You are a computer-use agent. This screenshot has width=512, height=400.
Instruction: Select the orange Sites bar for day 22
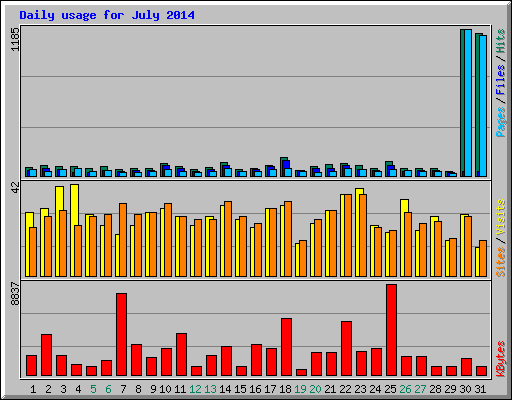348,235
